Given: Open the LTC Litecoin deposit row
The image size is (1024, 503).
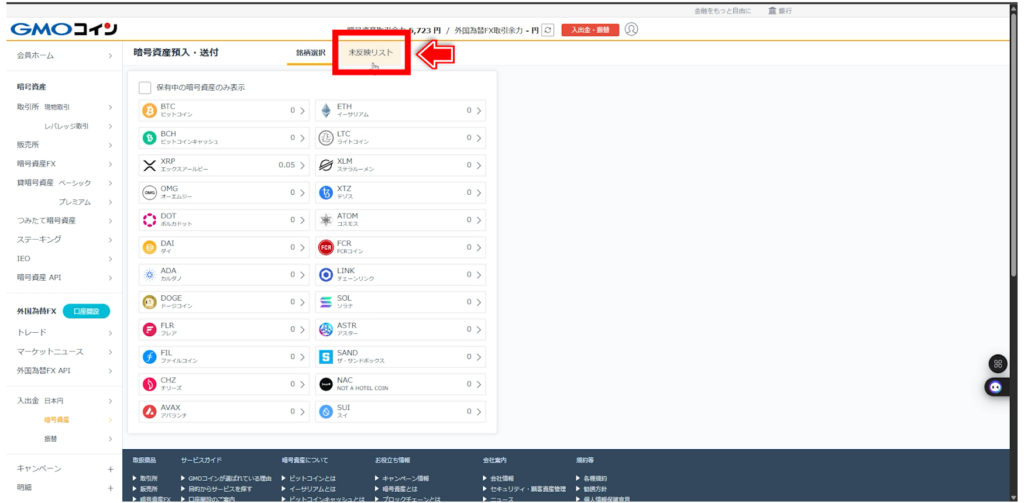Looking at the screenshot, I should [x=400, y=138].
